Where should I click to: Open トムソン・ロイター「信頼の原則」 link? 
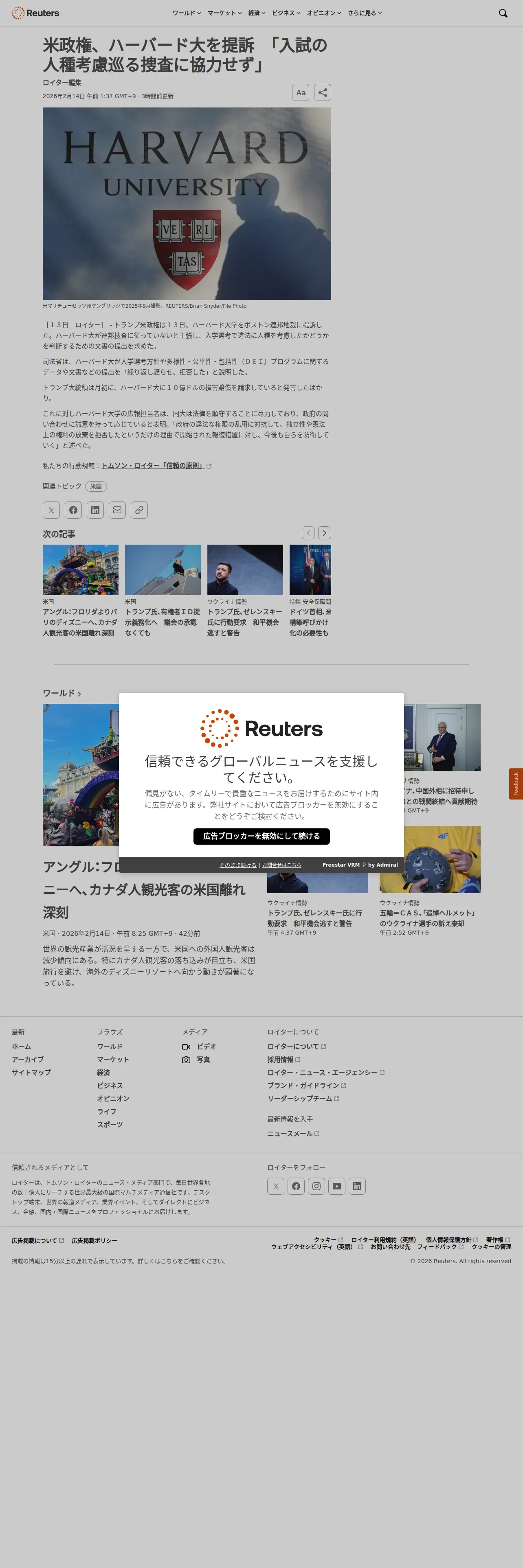[156, 466]
